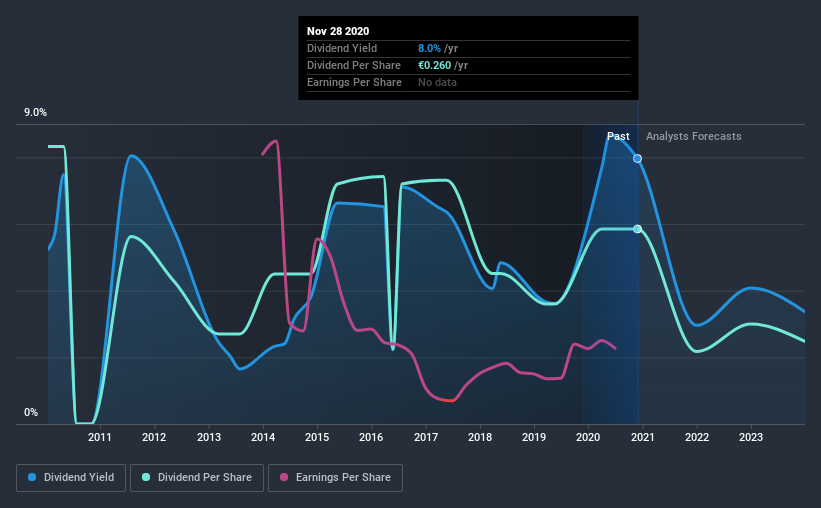Toggle the Earnings Per Share legend button
This screenshot has height=508, width=821.
click(x=335, y=478)
